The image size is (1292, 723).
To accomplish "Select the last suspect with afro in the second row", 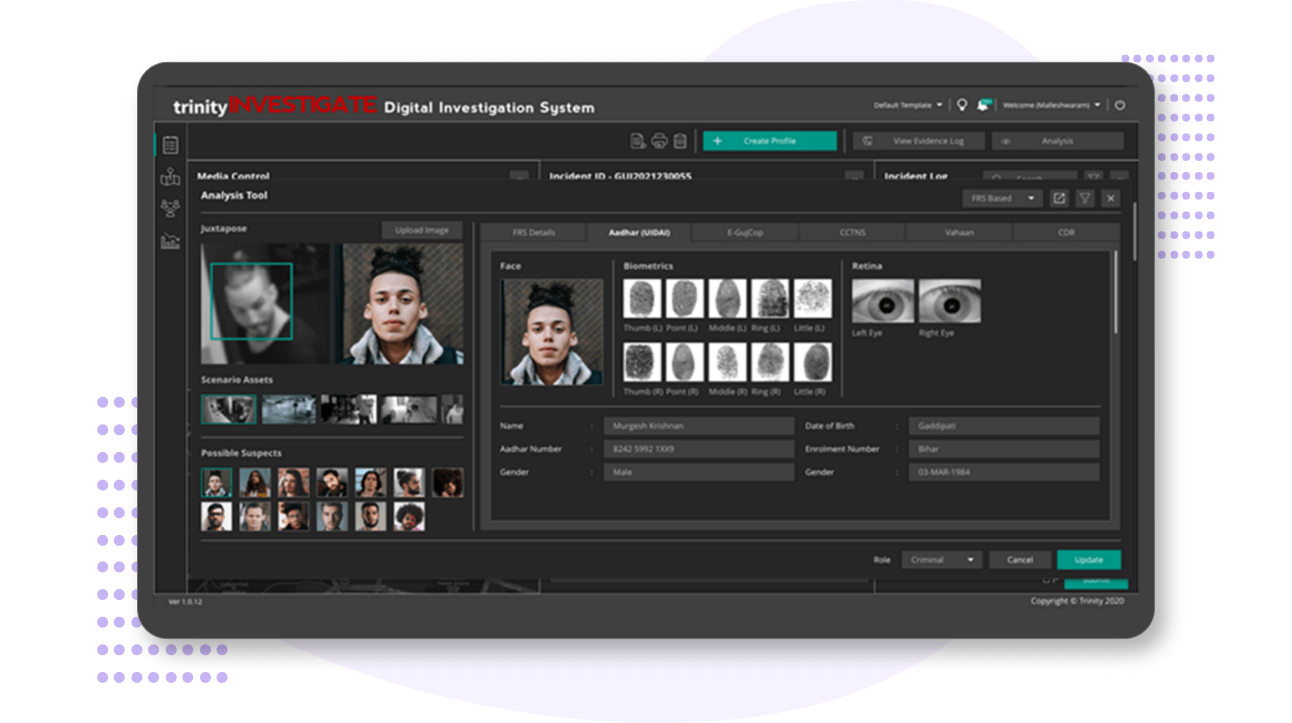I will click(409, 516).
